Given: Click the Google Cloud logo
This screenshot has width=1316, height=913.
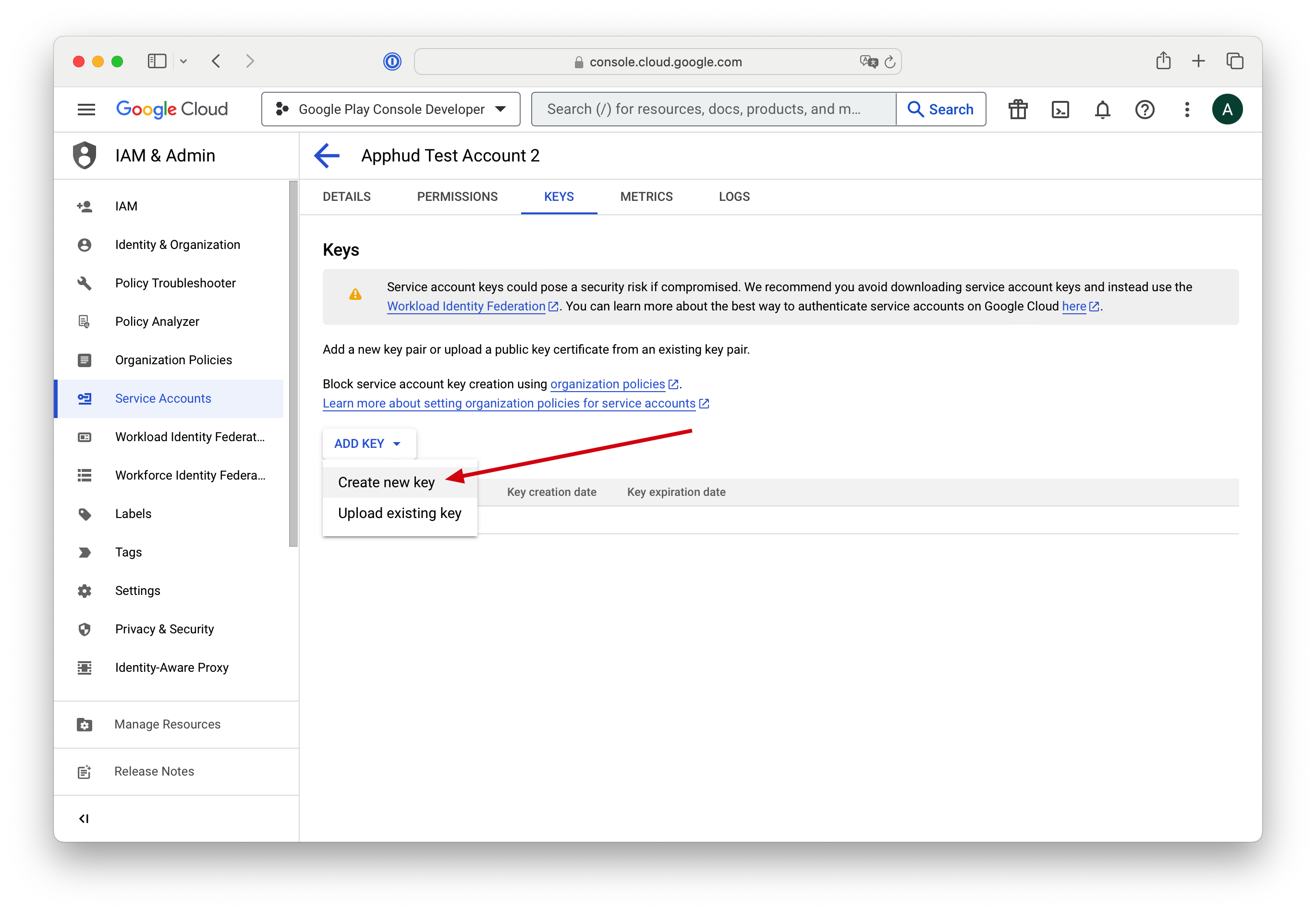Looking at the screenshot, I should point(171,109).
